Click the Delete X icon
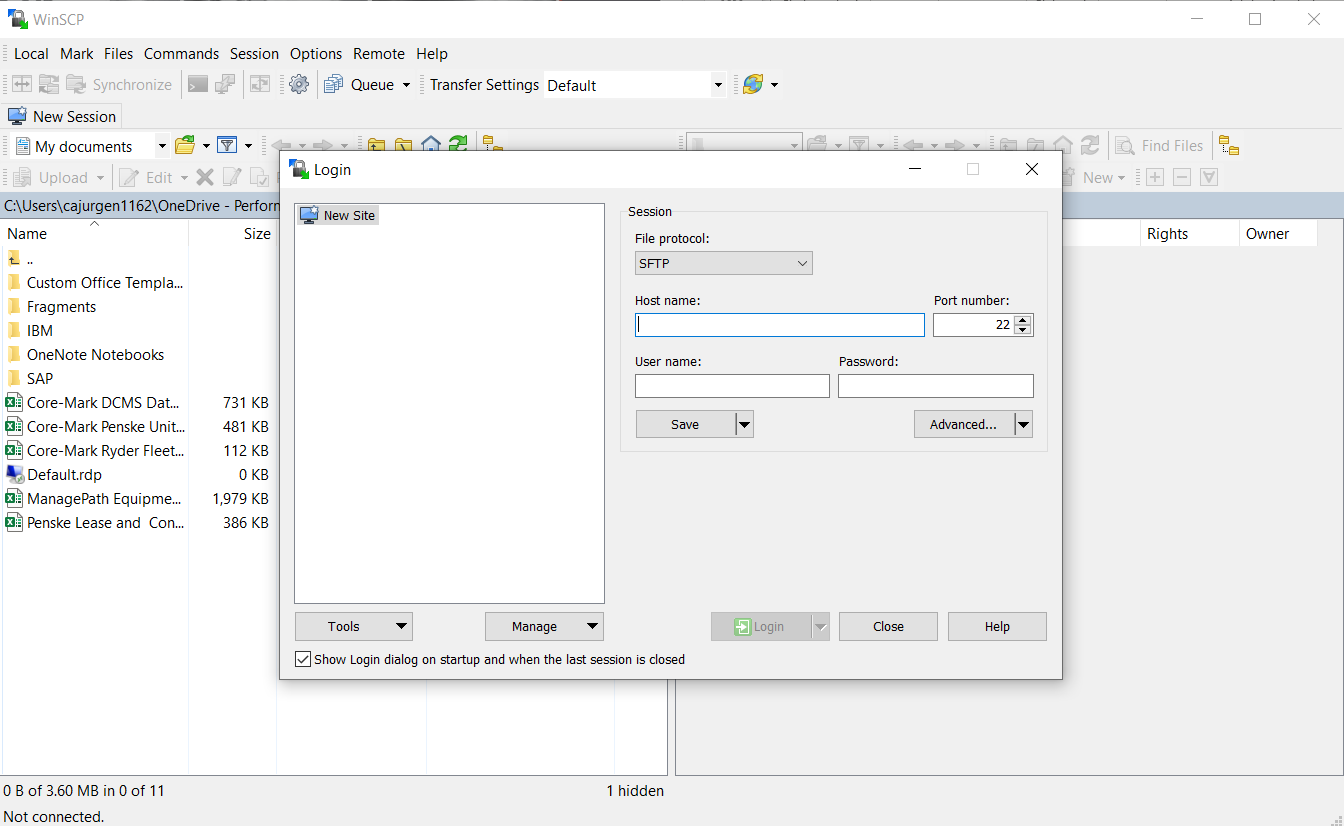 [x=205, y=177]
